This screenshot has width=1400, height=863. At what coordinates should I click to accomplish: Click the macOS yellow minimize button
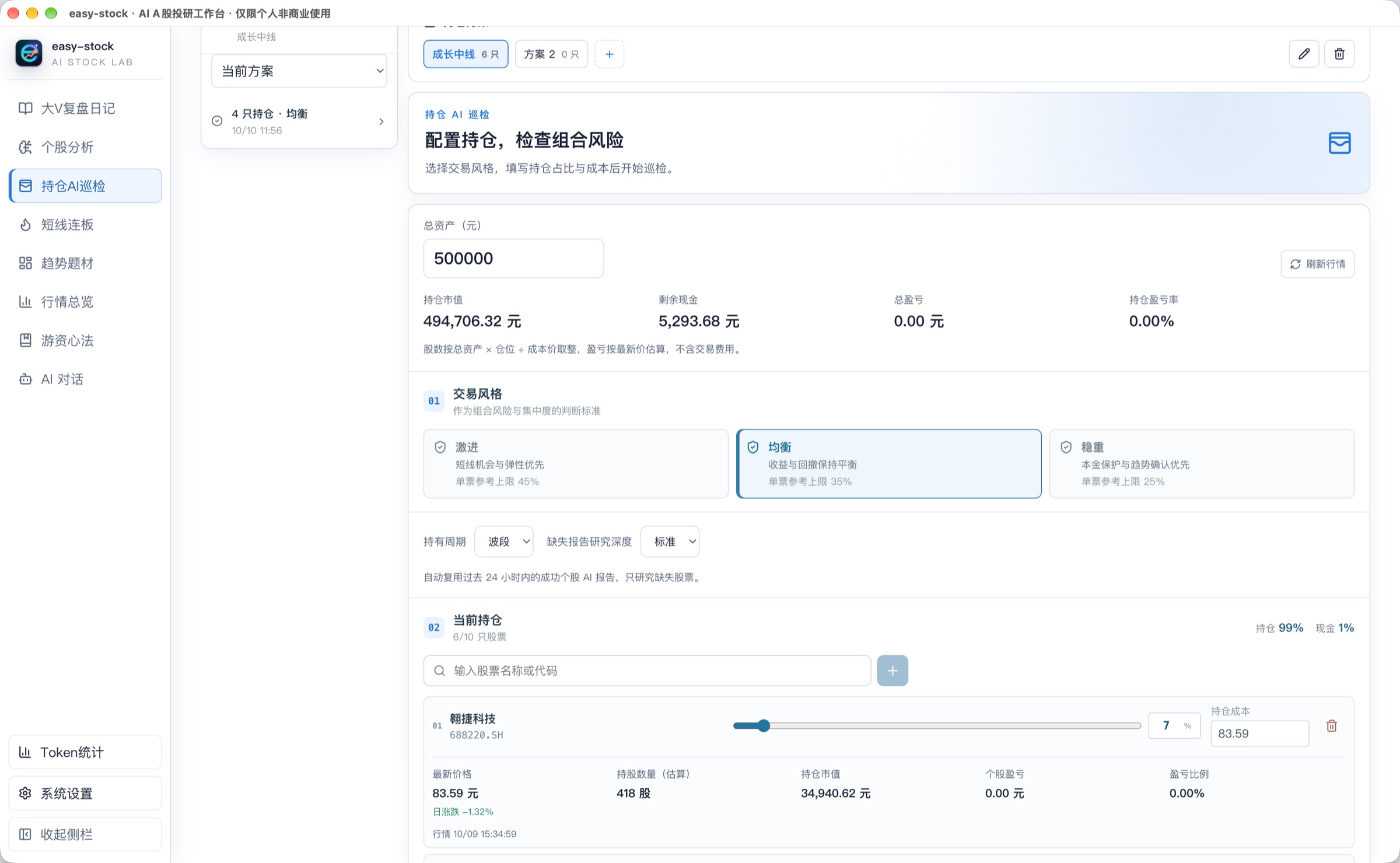tap(32, 13)
